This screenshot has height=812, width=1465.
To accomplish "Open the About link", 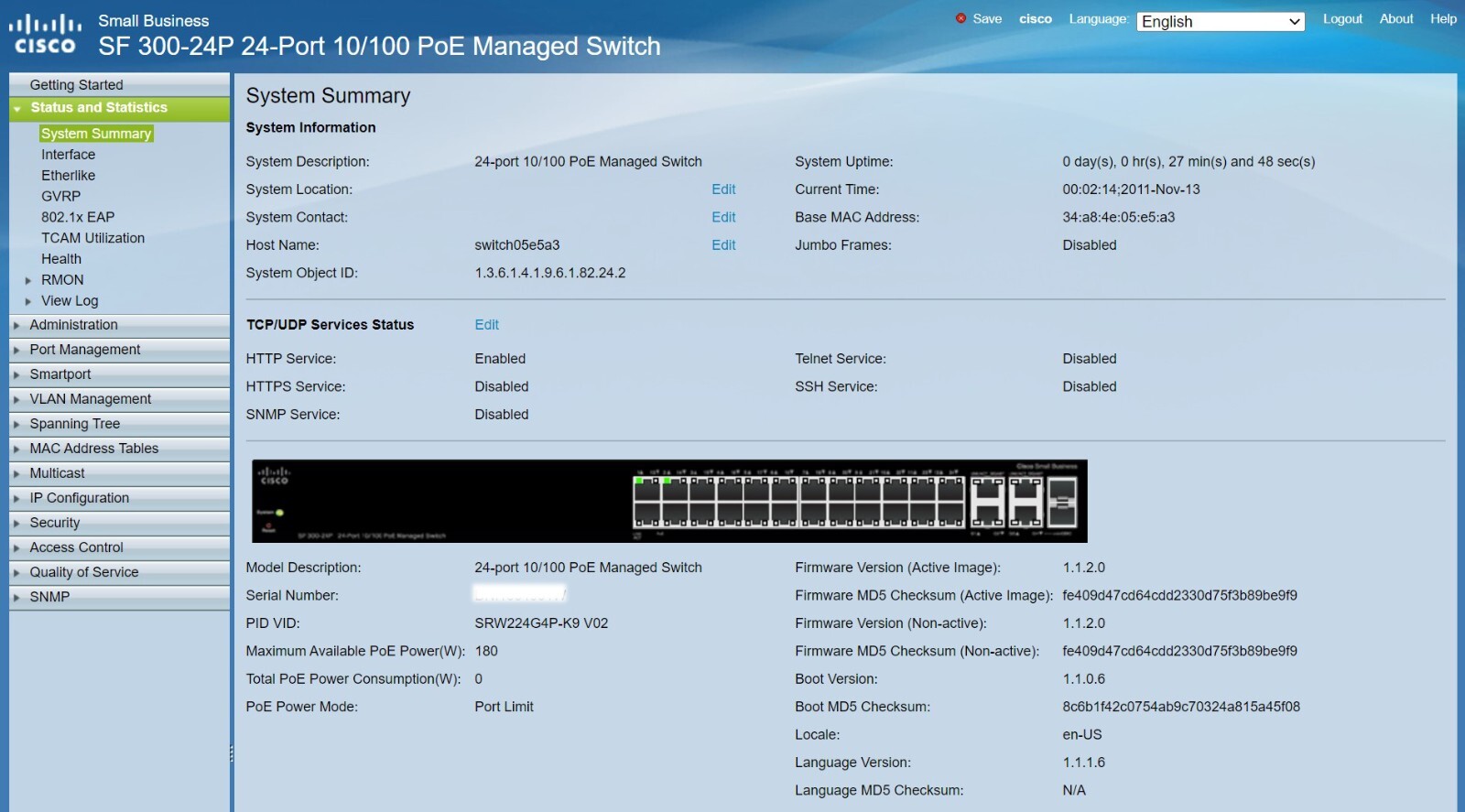I will pos(1396,18).
